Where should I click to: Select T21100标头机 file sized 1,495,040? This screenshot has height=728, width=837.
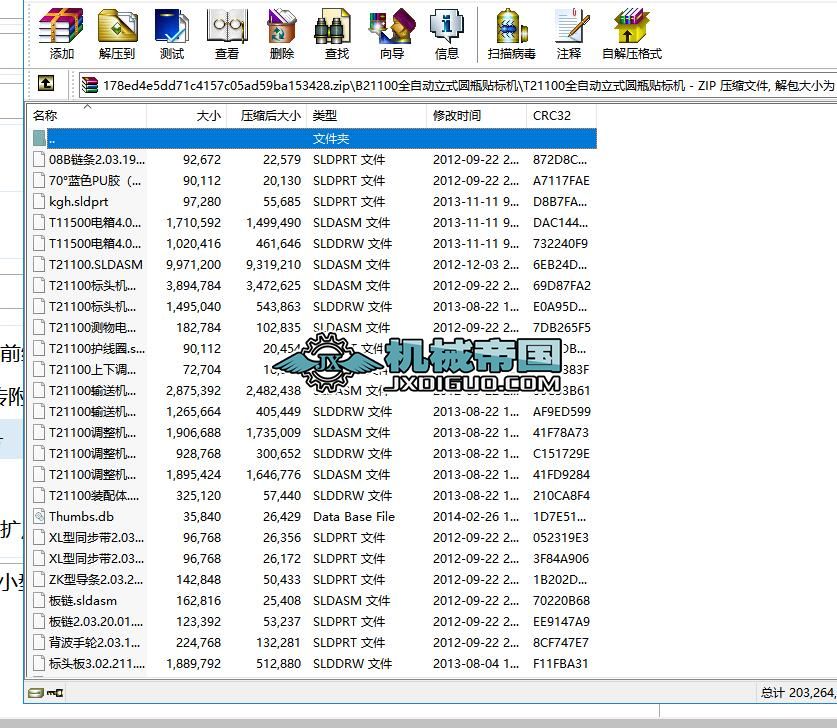314,306
